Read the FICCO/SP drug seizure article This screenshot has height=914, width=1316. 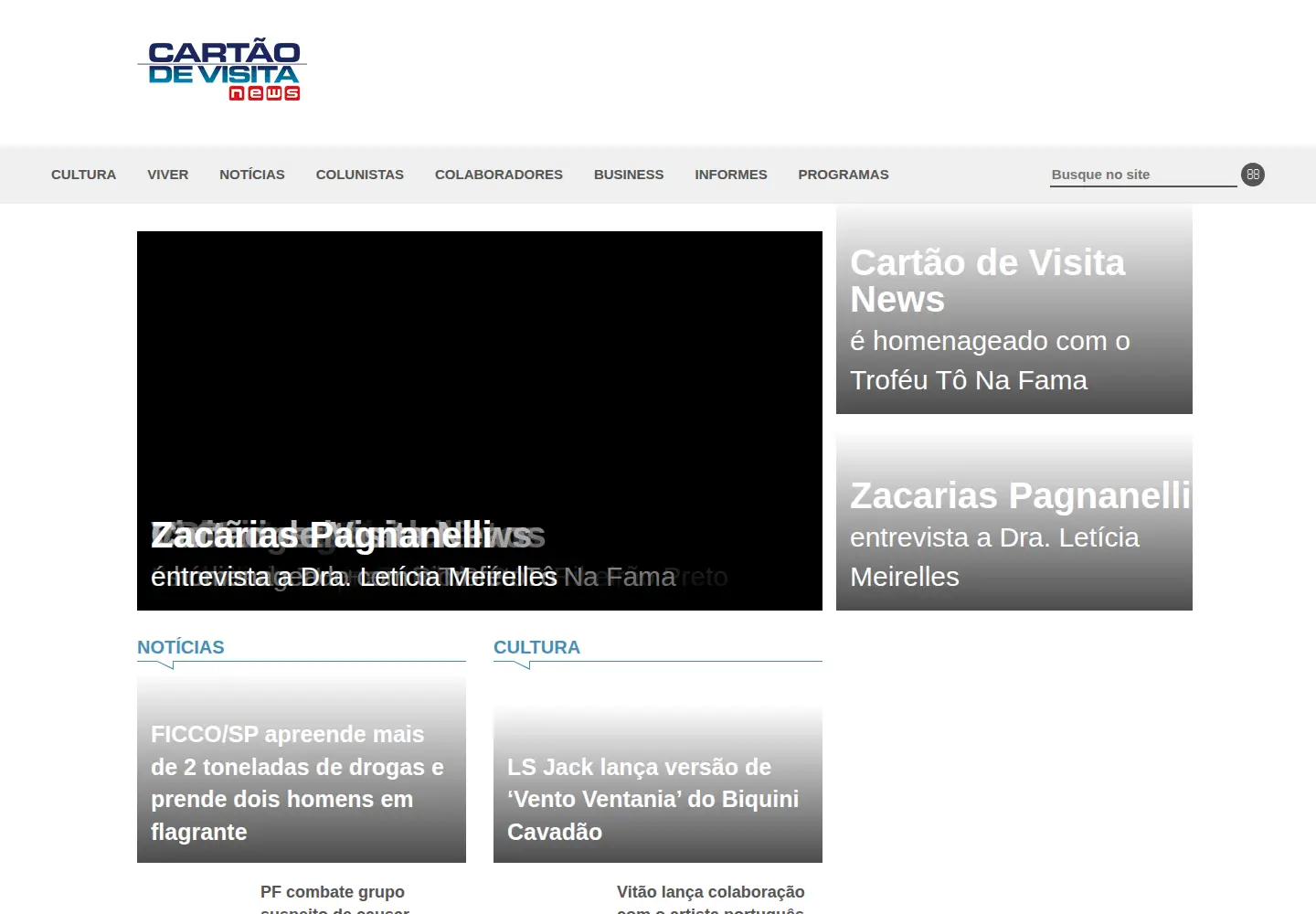(x=302, y=770)
